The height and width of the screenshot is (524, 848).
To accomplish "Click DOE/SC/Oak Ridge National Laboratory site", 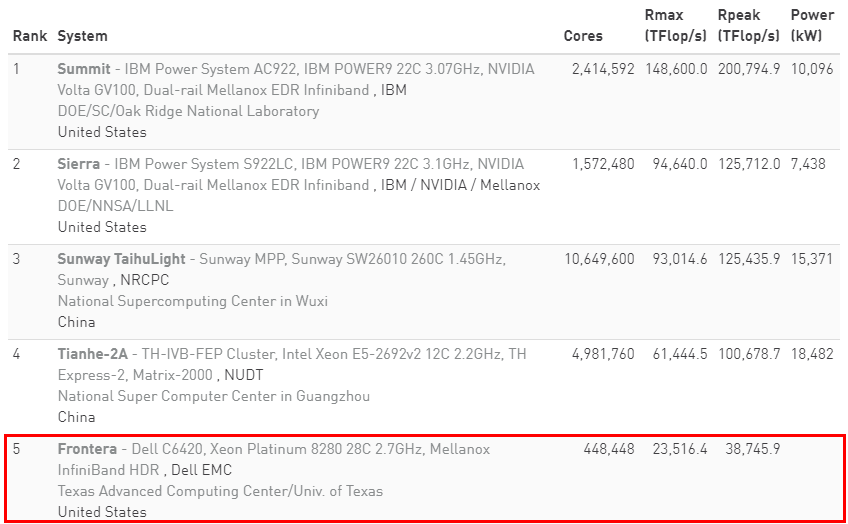I will [x=188, y=111].
